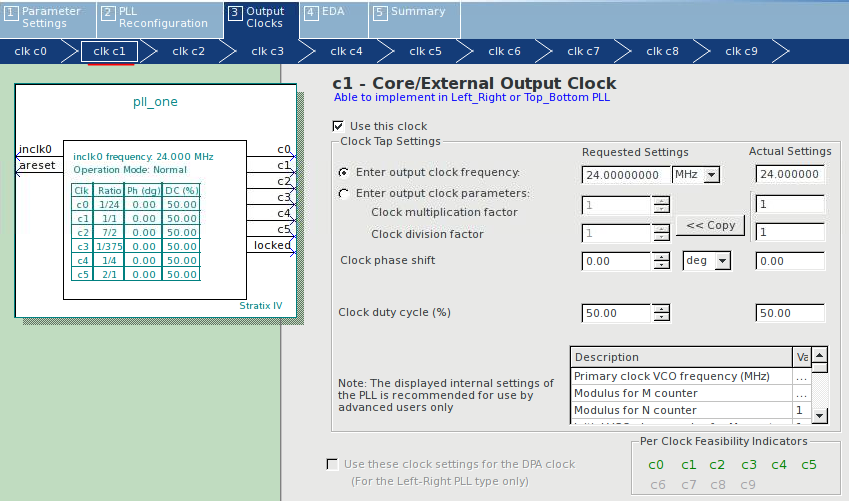Click the requested output frequency field
This screenshot has height=501, width=849.
(x=625, y=175)
